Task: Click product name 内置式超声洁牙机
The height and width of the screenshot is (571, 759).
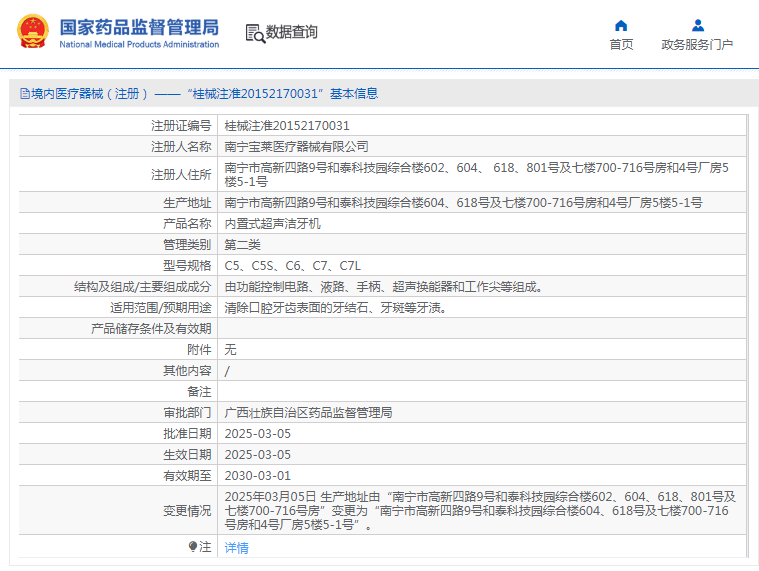Action: [273, 224]
